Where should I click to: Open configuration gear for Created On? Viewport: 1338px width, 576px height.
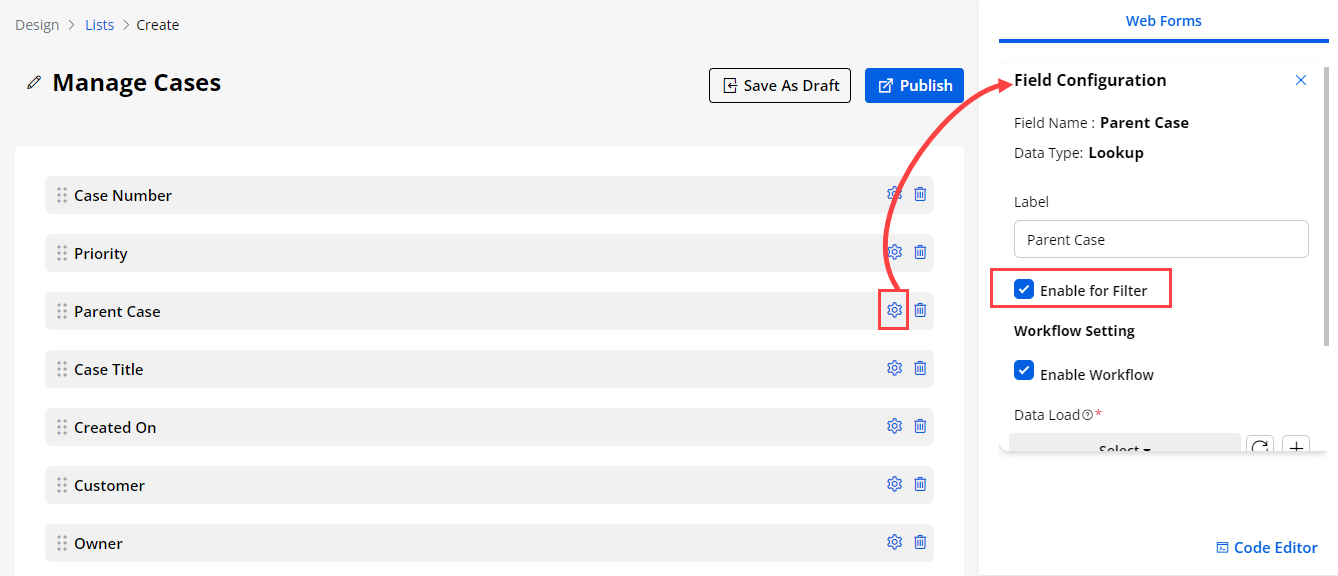click(x=894, y=426)
